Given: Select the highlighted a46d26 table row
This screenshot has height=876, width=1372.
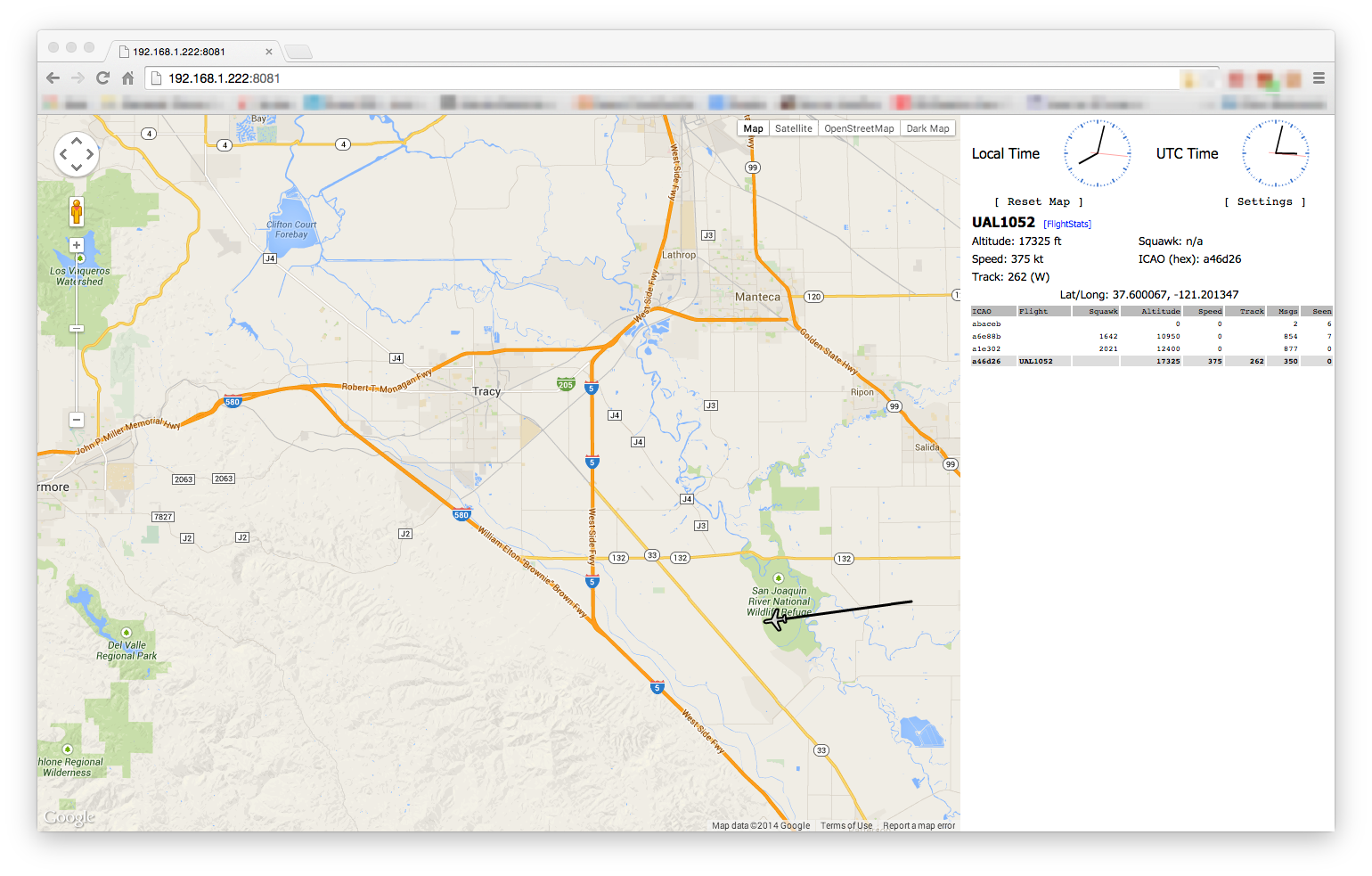Looking at the screenshot, I should (x=1151, y=362).
